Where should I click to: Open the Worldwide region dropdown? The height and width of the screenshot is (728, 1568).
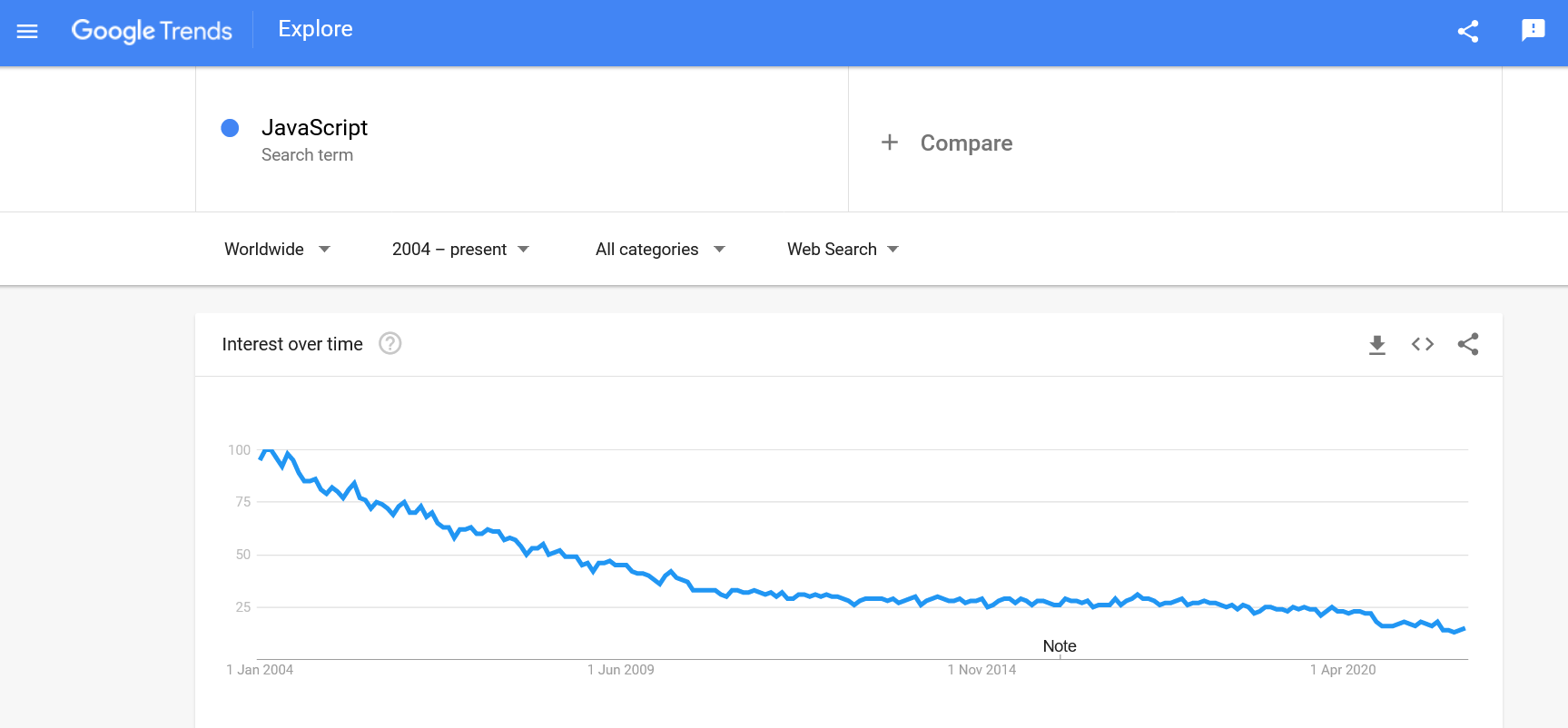click(x=277, y=250)
